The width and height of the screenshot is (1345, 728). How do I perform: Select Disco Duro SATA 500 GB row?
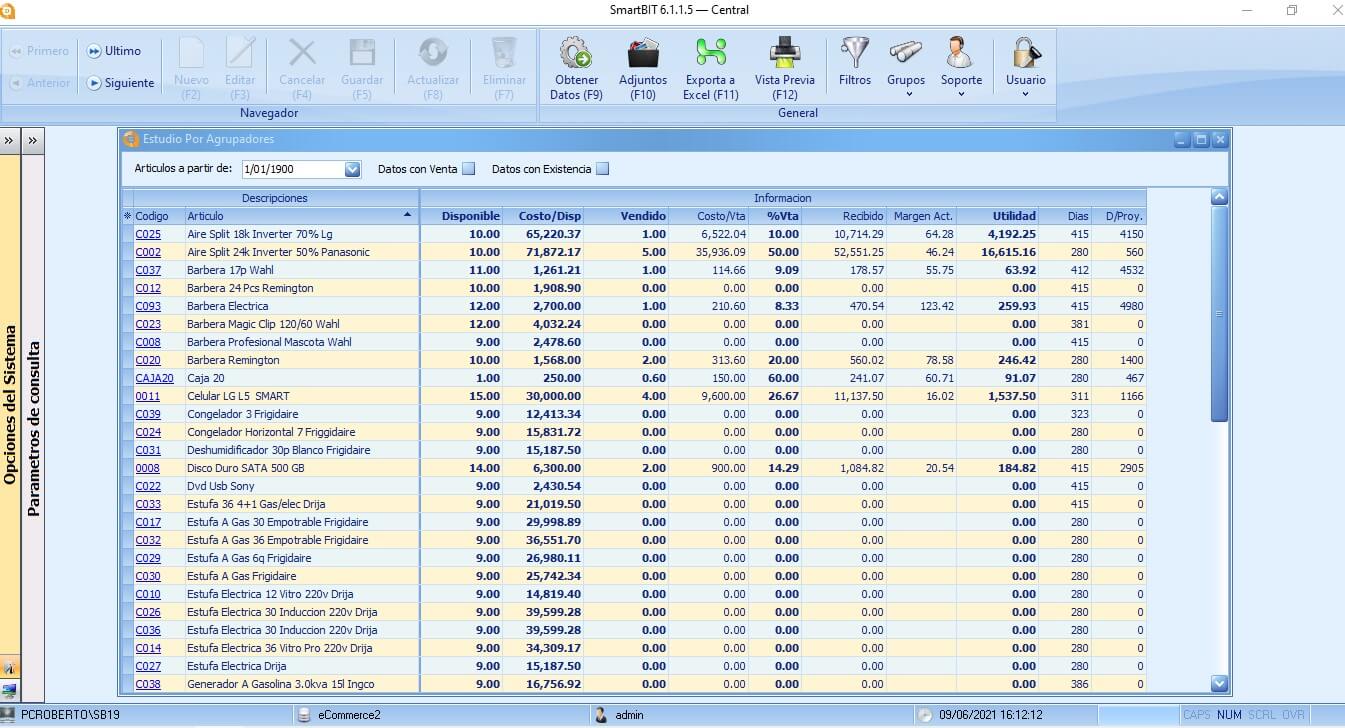pos(634,468)
